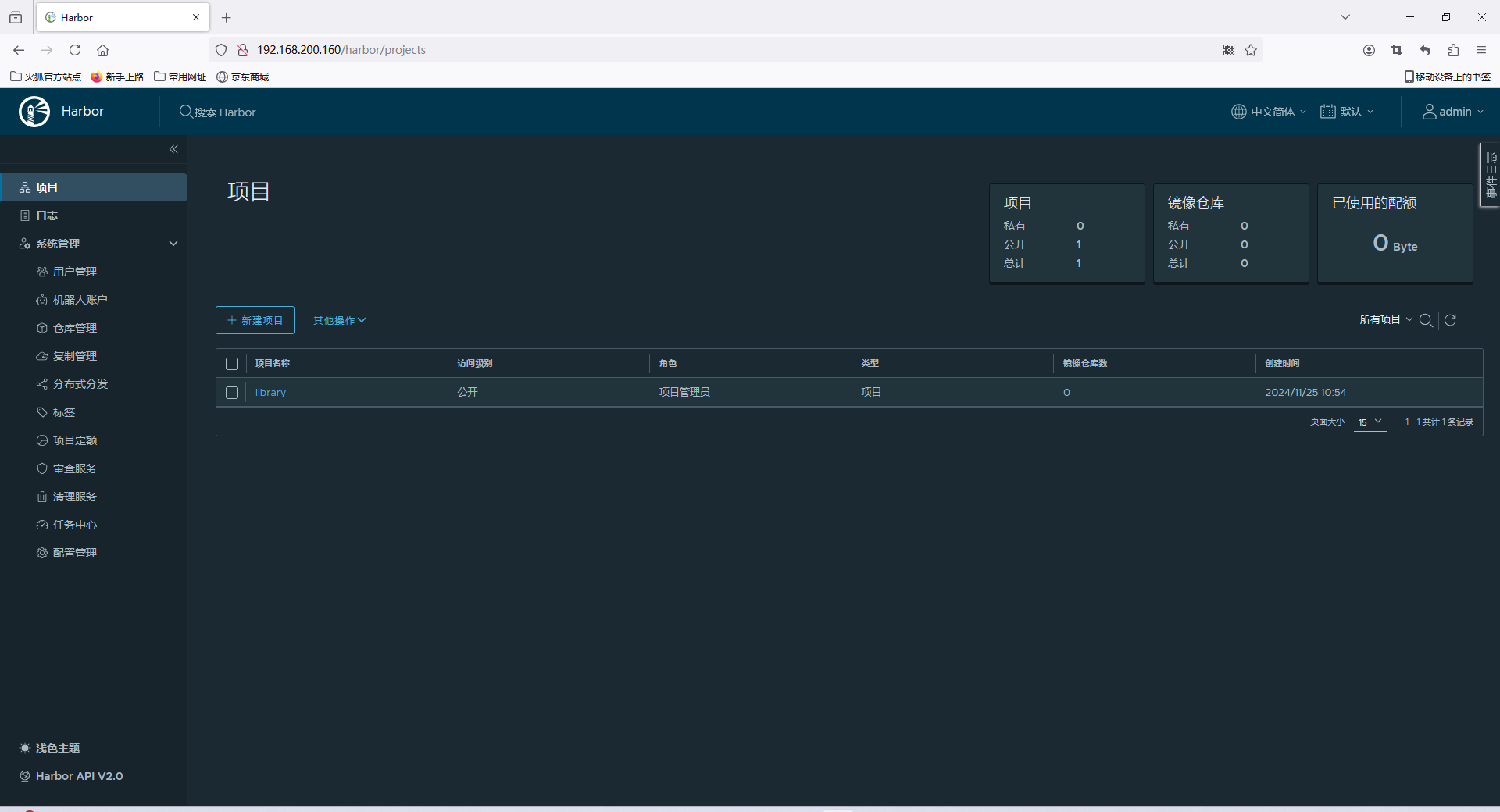The height and width of the screenshot is (812, 1500).
Task: Check the library project row checkbox
Action: [232, 393]
